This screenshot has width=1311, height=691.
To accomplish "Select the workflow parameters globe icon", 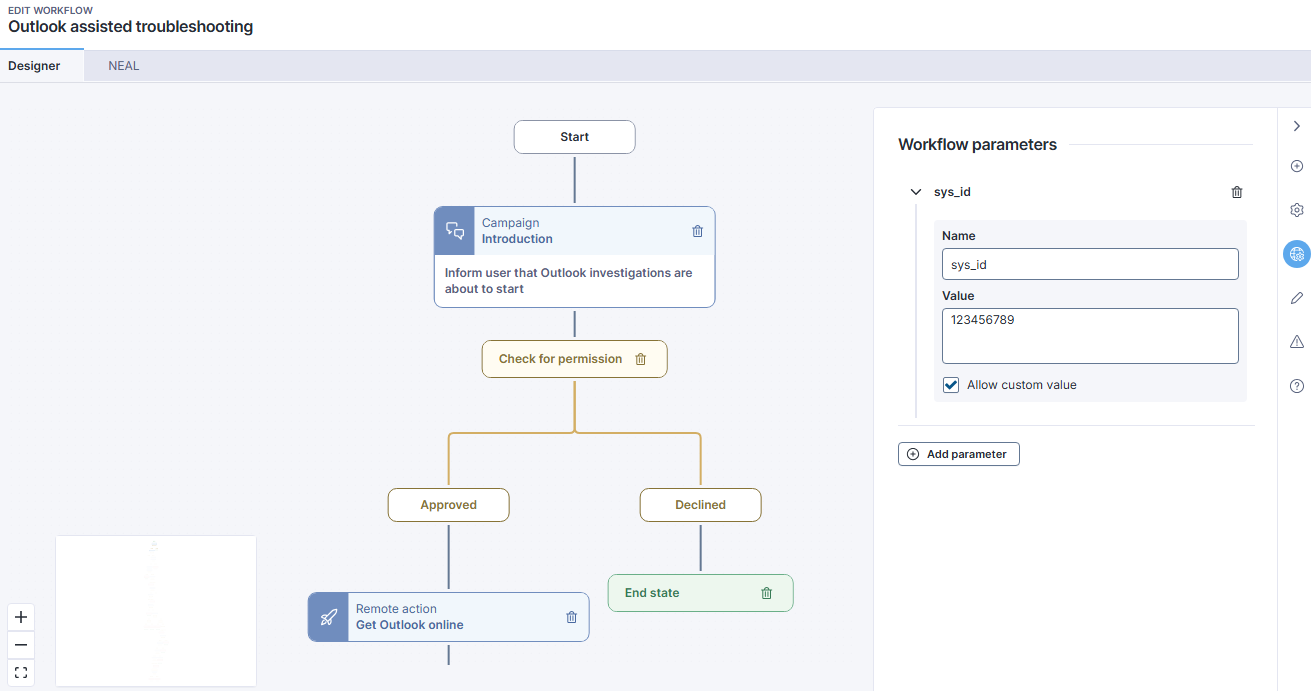I will point(1296,254).
